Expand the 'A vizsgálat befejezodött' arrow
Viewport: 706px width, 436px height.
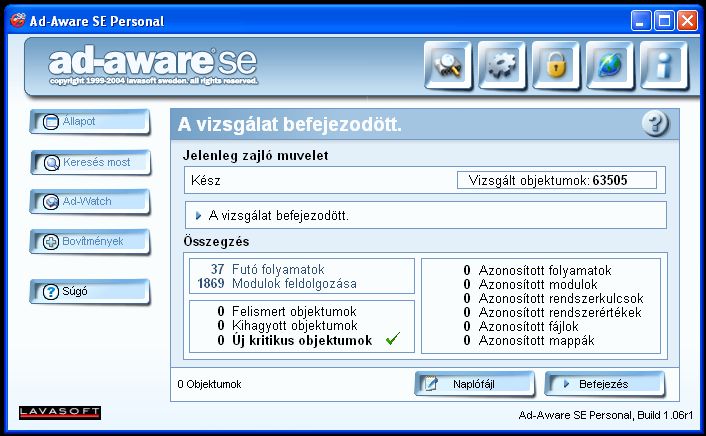[x=198, y=216]
